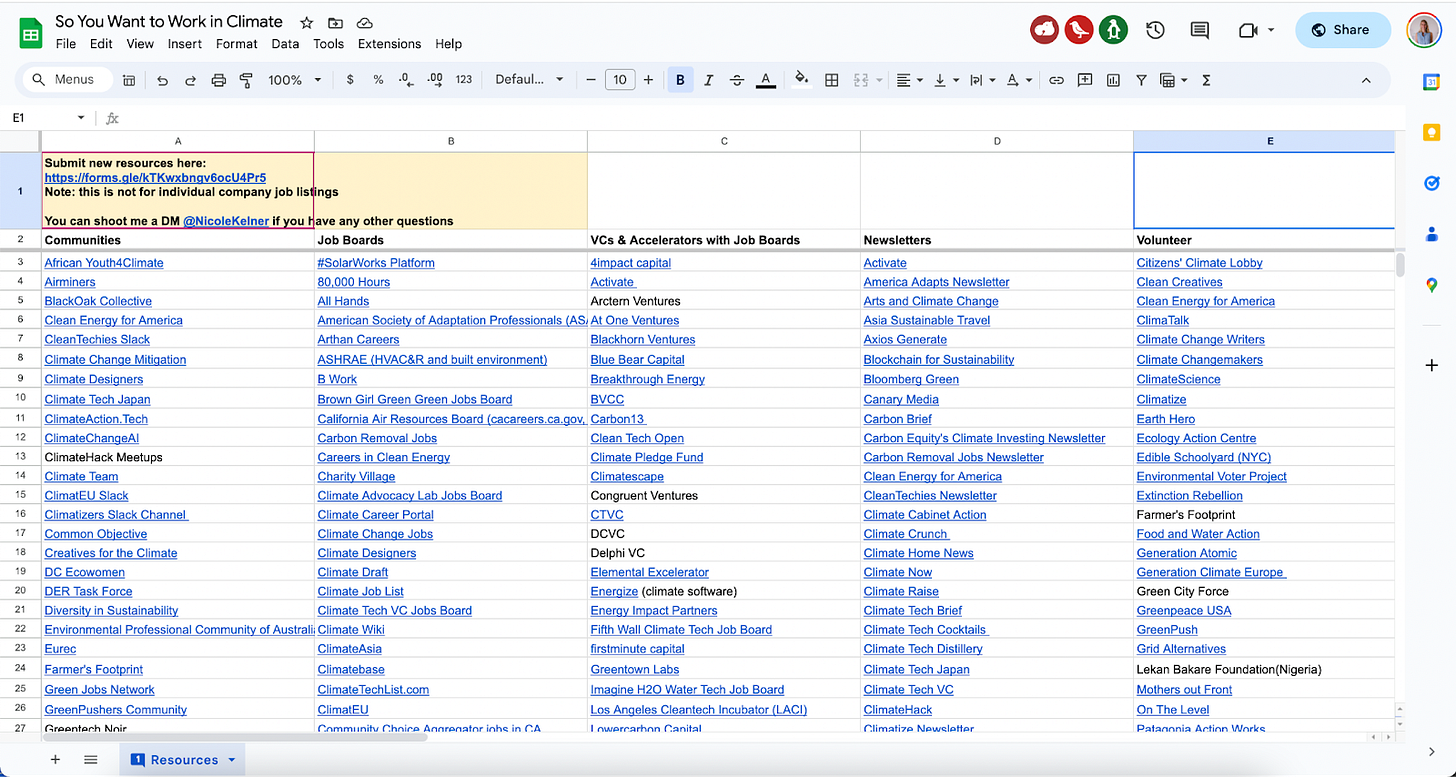Open version history
Image resolution: width=1456 pixels, height=777 pixels.
pos(1155,30)
